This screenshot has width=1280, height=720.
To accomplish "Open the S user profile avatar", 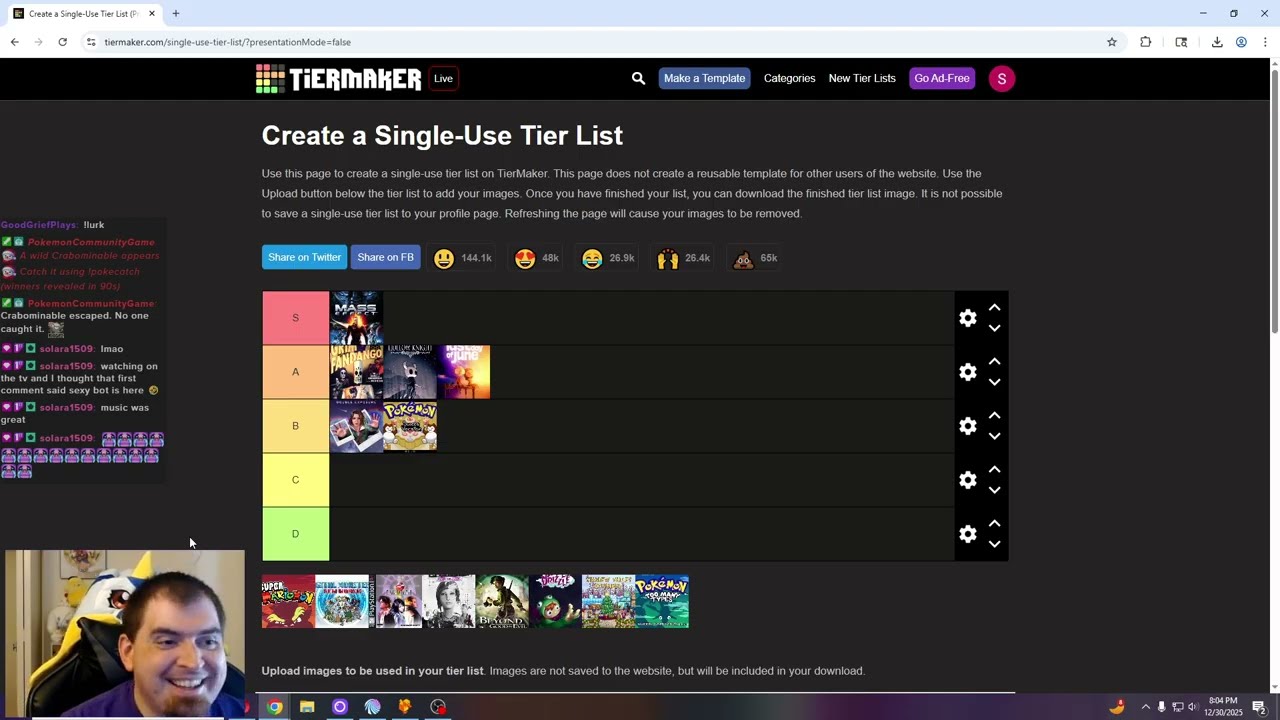I will [1001, 78].
